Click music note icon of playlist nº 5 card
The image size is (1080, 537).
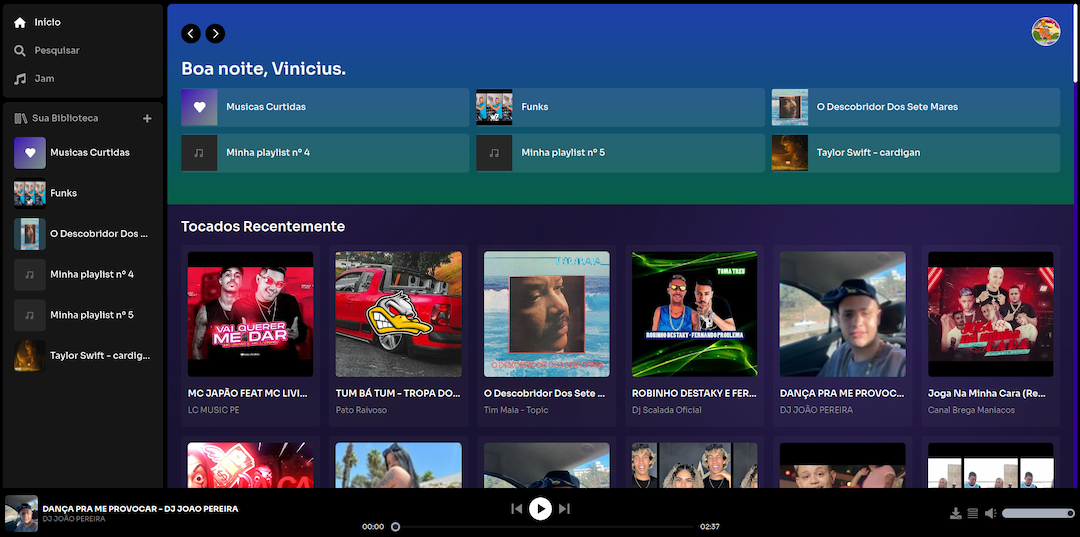click(x=494, y=153)
